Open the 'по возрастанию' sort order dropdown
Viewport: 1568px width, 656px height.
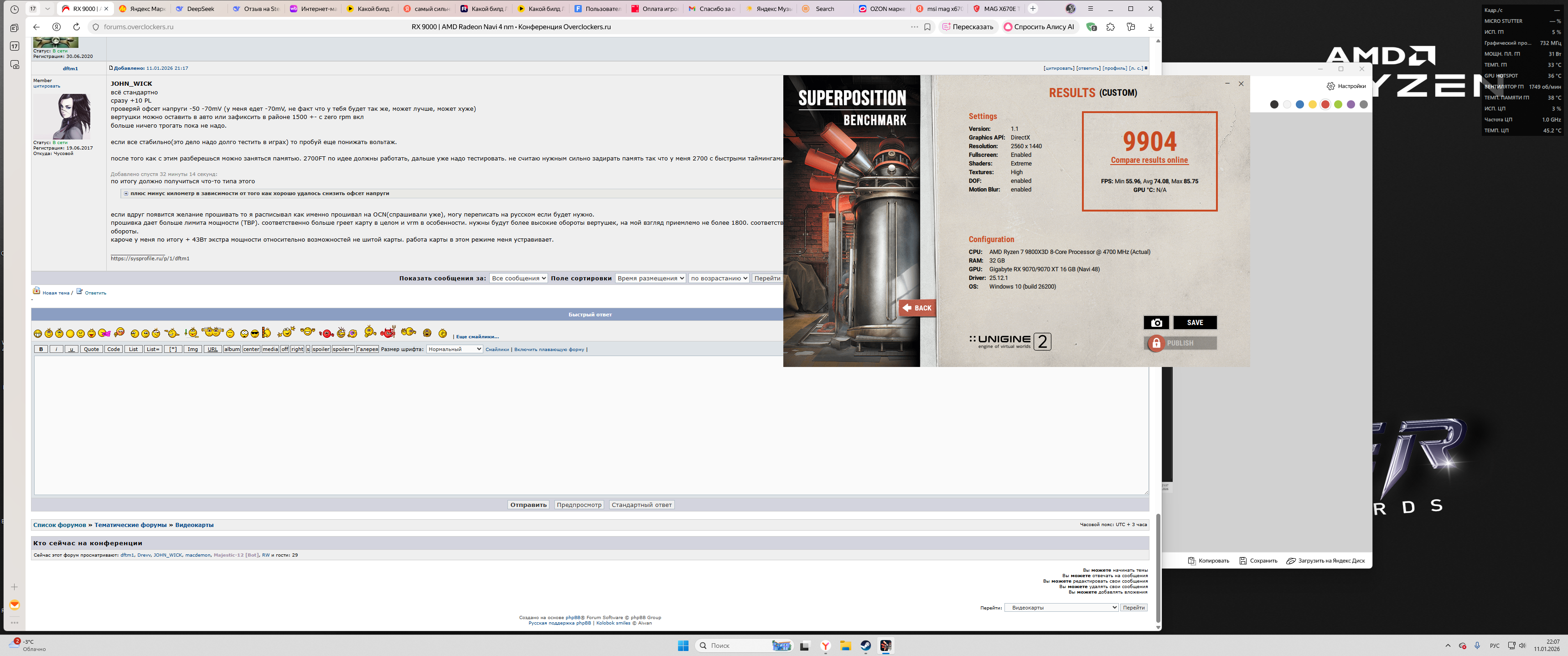pos(718,278)
